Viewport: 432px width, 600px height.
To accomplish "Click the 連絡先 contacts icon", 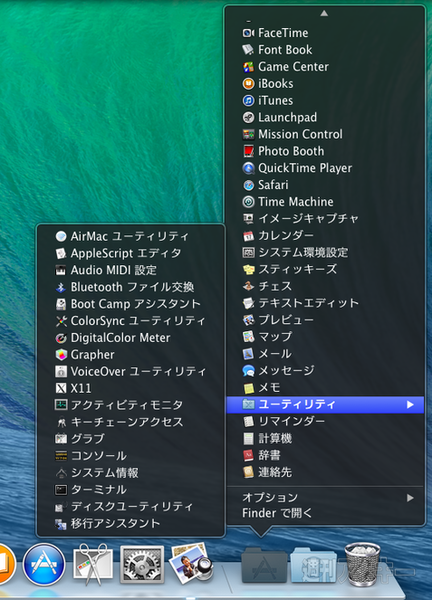I will point(248,472).
